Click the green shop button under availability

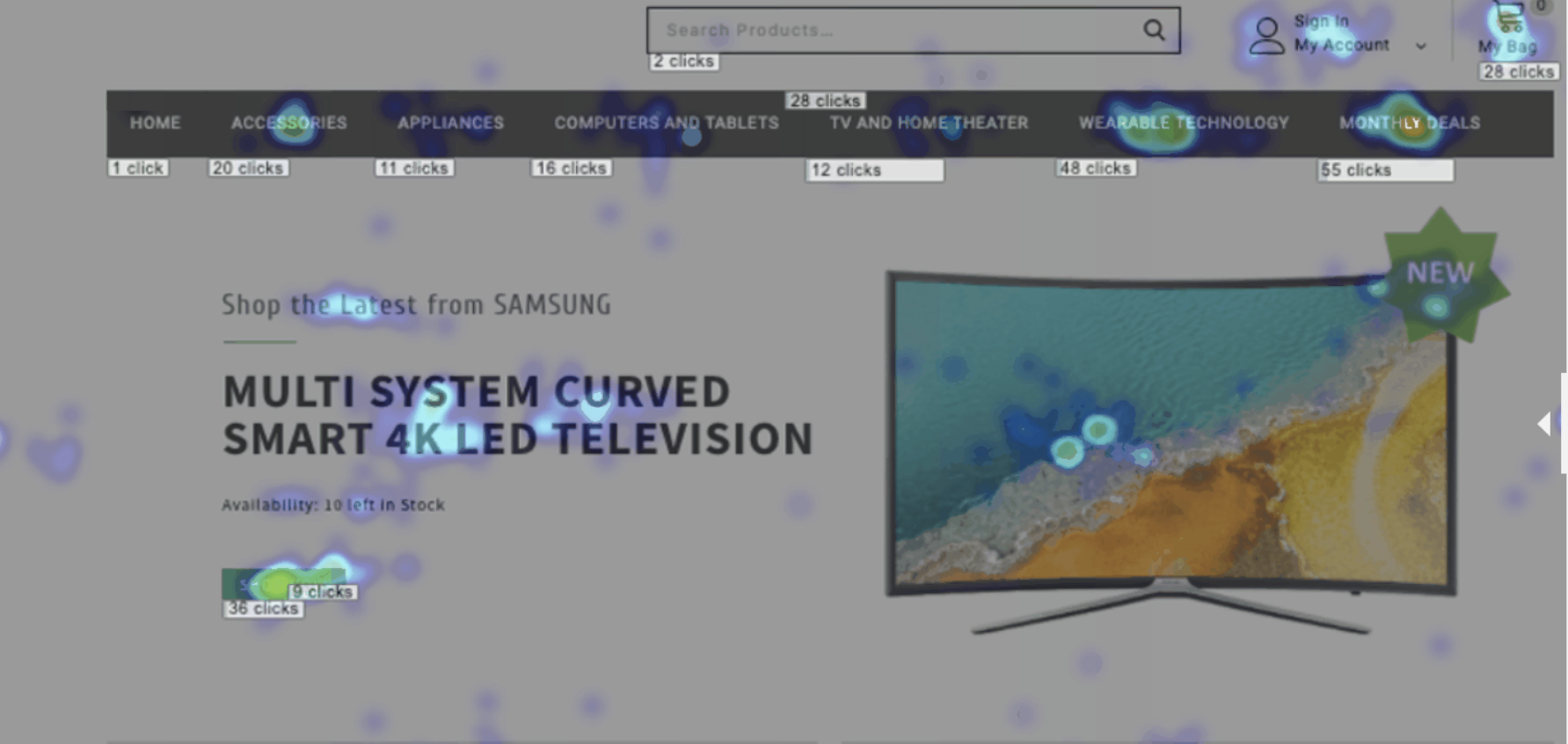283,584
